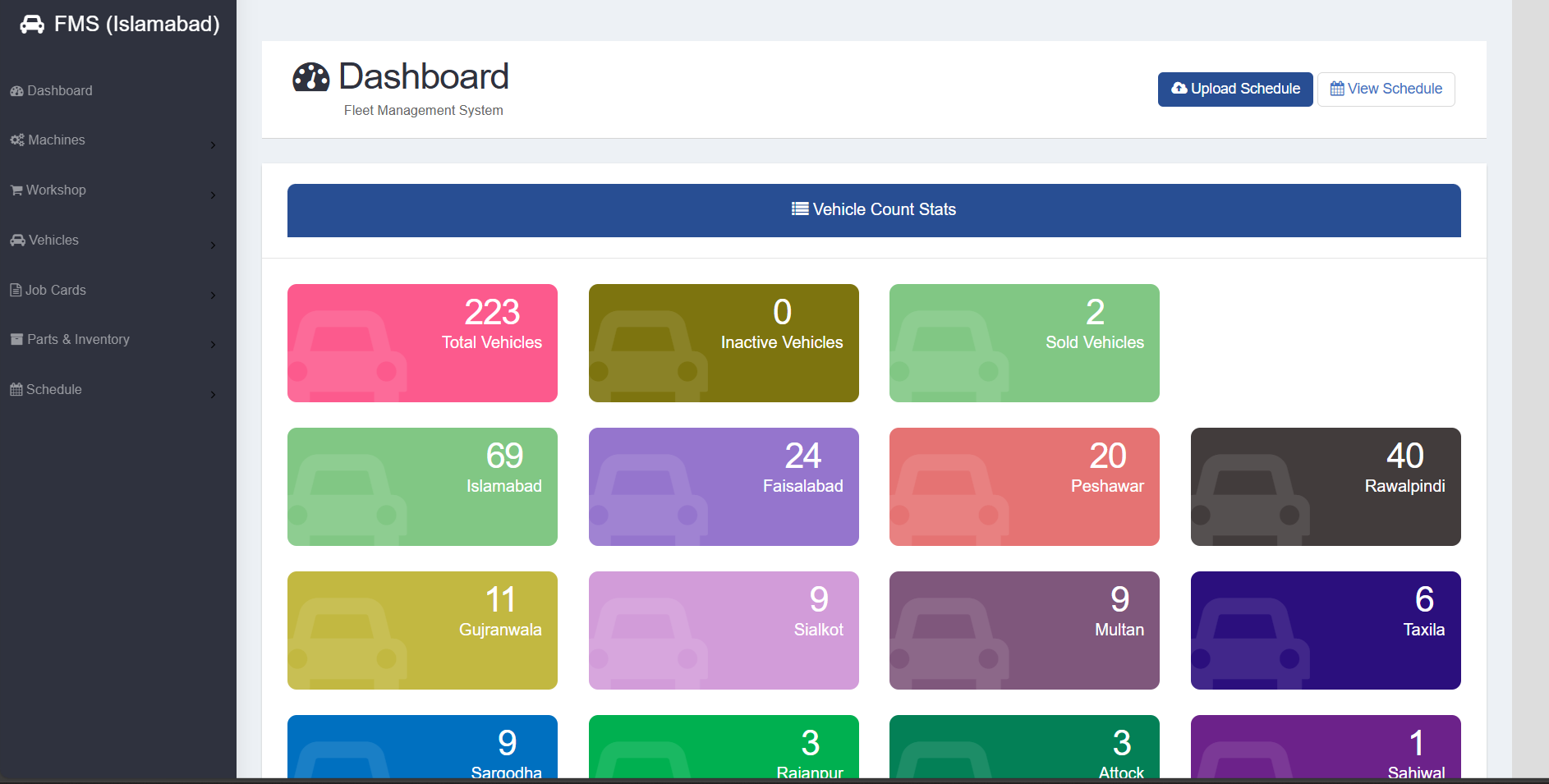The height and width of the screenshot is (784, 1549).
Task: Click the large dashboard gauge header icon
Action: coord(310,77)
